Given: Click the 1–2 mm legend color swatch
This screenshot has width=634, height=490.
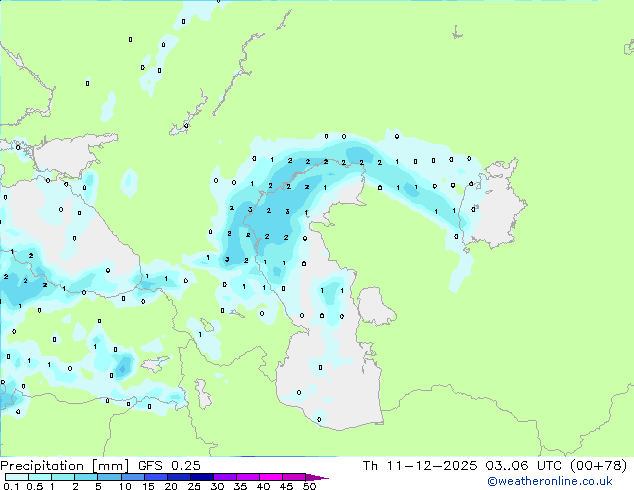Looking at the screenshot, I should 63,477.
